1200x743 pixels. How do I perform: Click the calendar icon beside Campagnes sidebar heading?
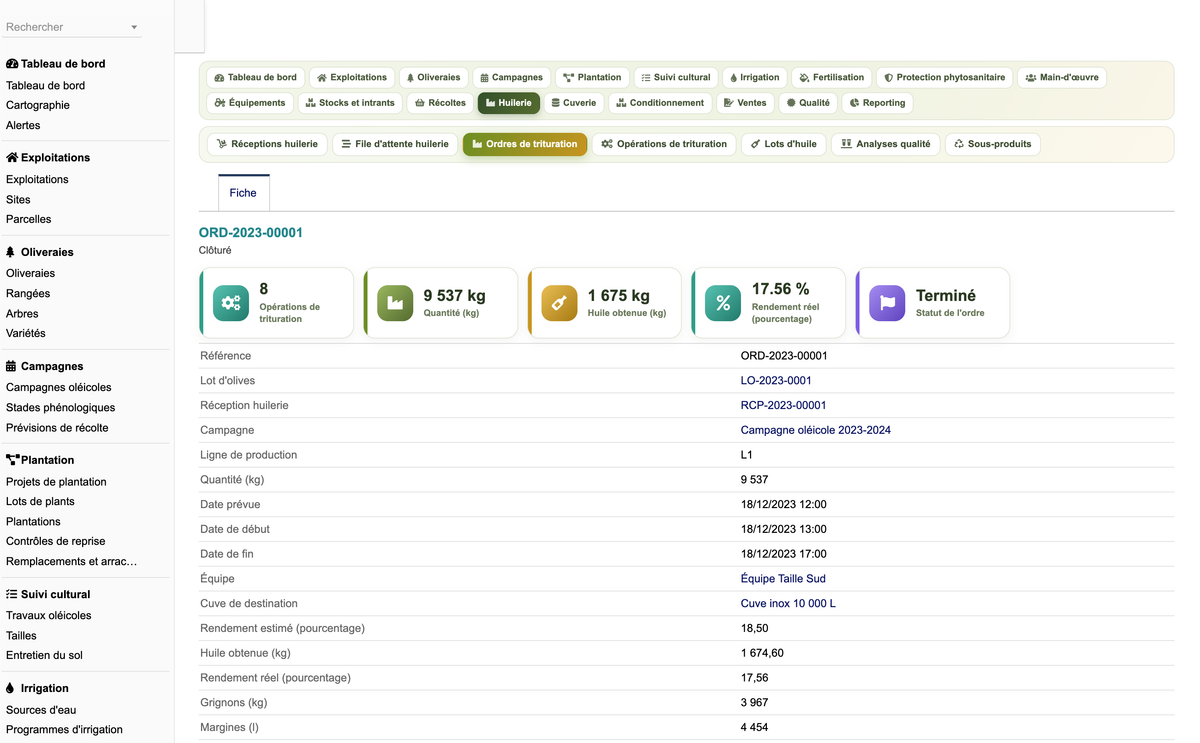click(11, 366)
